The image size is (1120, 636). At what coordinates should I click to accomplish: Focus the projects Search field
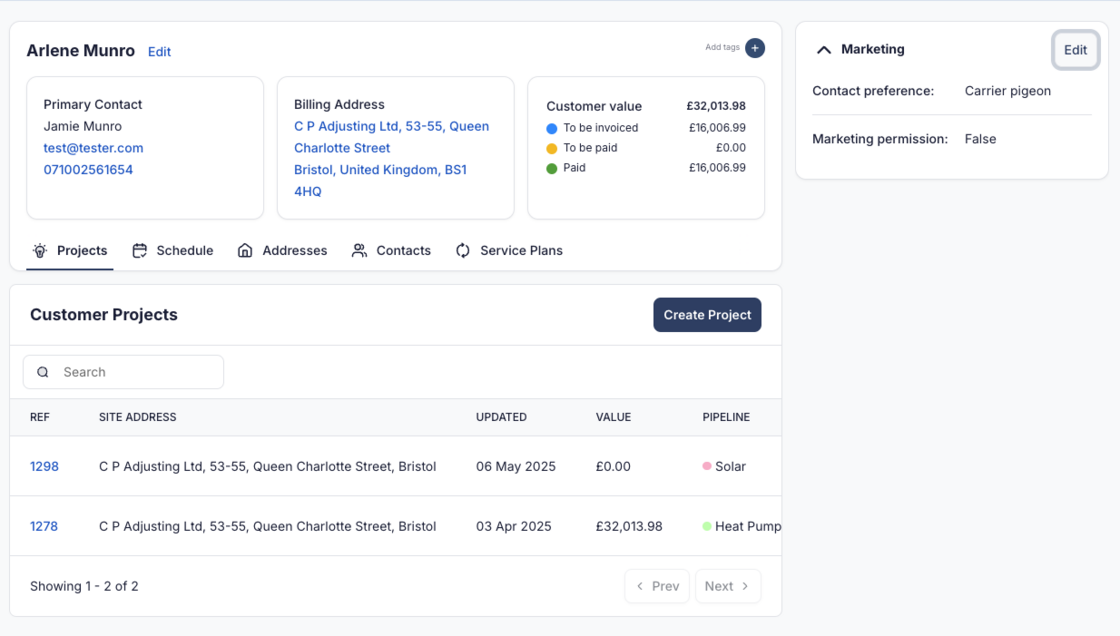pyautogui.click(x=135, y=372)
